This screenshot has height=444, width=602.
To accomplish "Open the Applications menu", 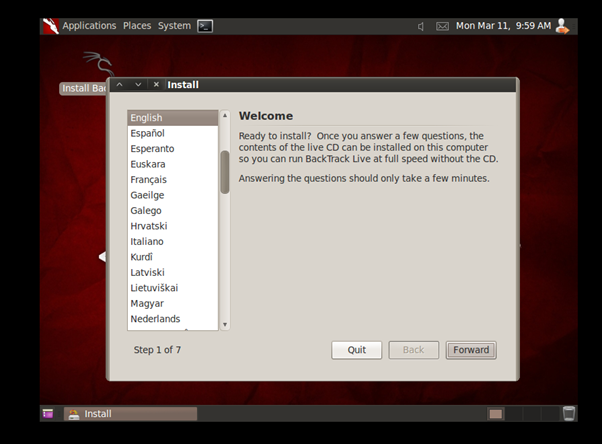I will tap(89, 26).
